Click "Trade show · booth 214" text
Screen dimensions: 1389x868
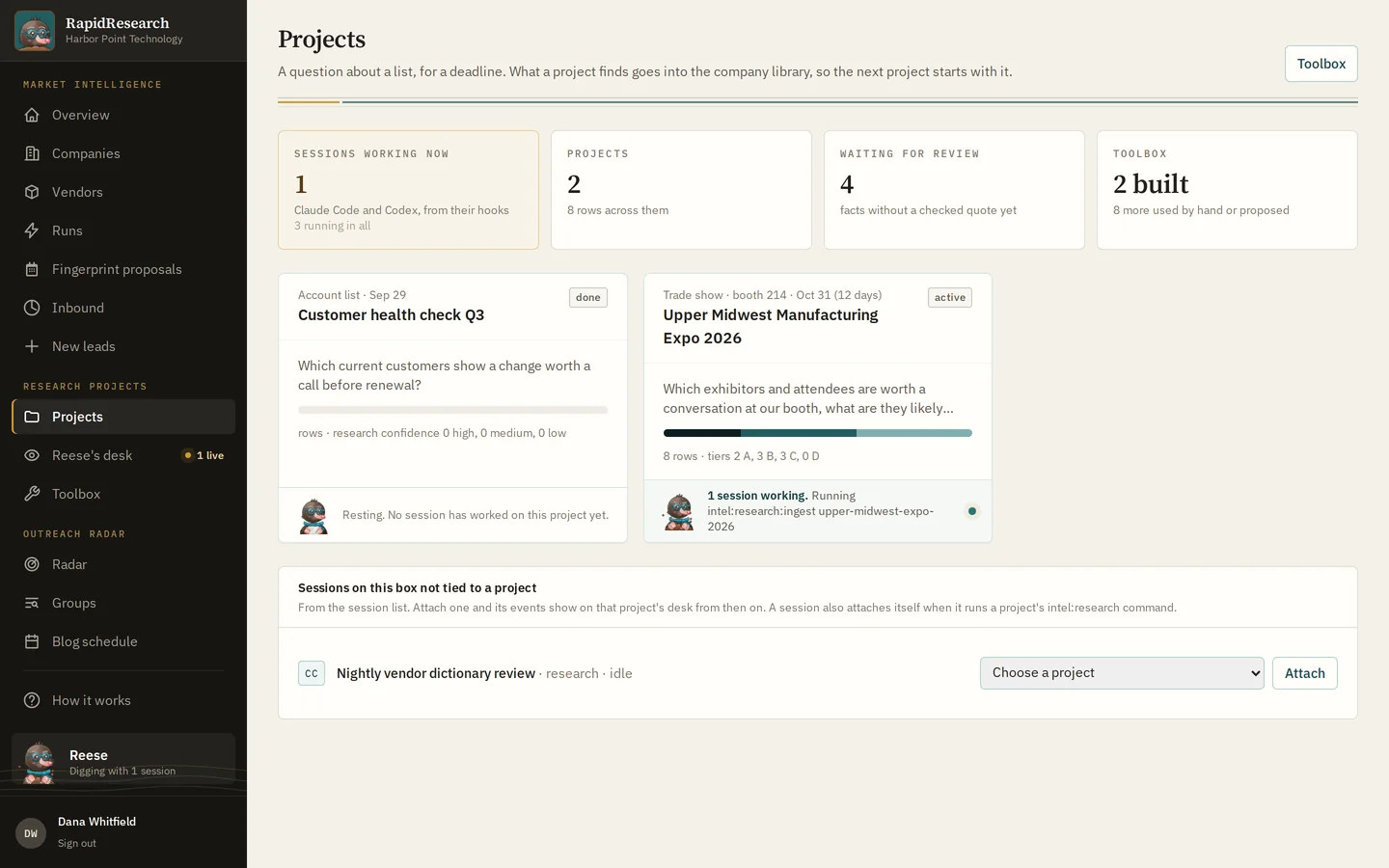pos(724,295)
